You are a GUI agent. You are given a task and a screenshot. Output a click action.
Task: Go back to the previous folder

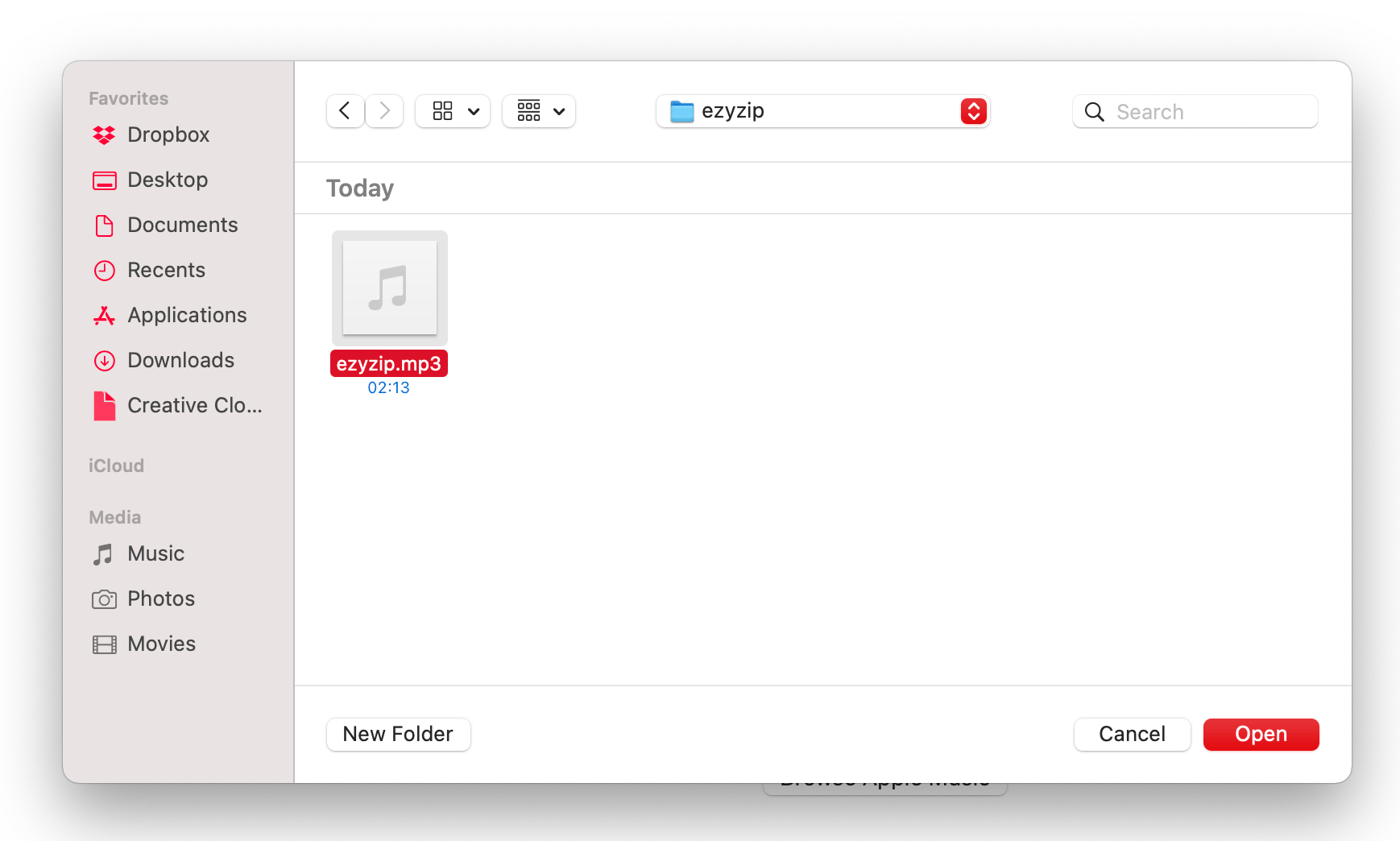(x=345, y=111)
